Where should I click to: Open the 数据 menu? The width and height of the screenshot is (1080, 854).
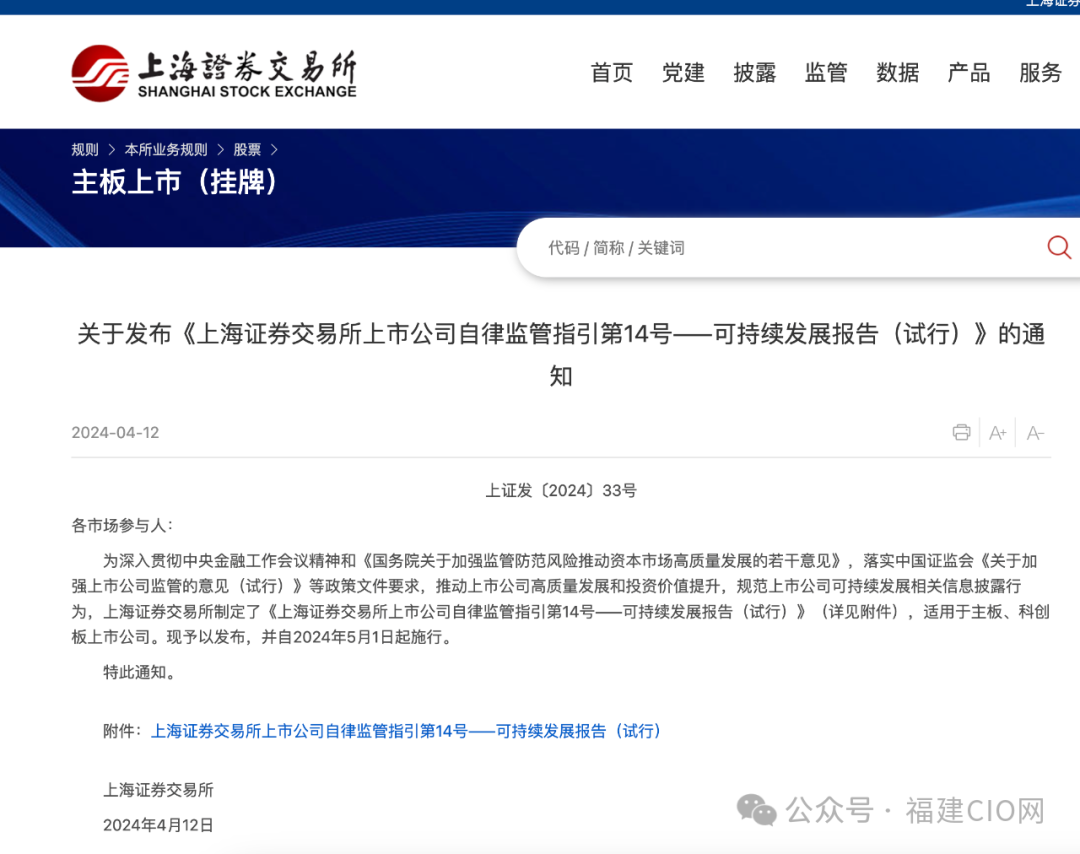click(x=897, y=73)
